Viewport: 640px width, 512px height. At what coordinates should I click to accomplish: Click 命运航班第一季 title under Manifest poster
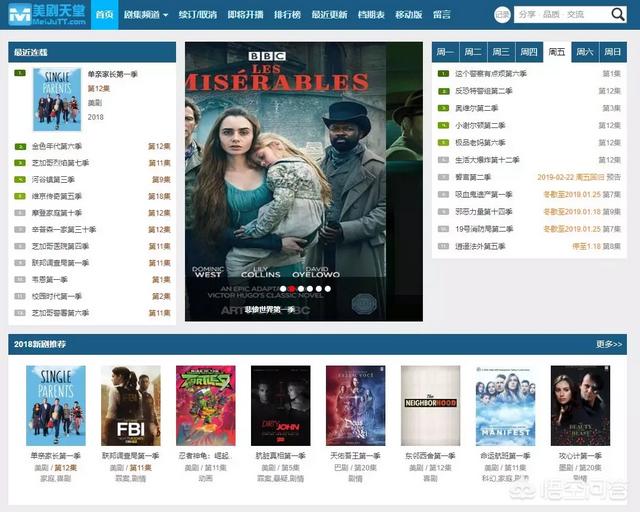coord(505,456)
